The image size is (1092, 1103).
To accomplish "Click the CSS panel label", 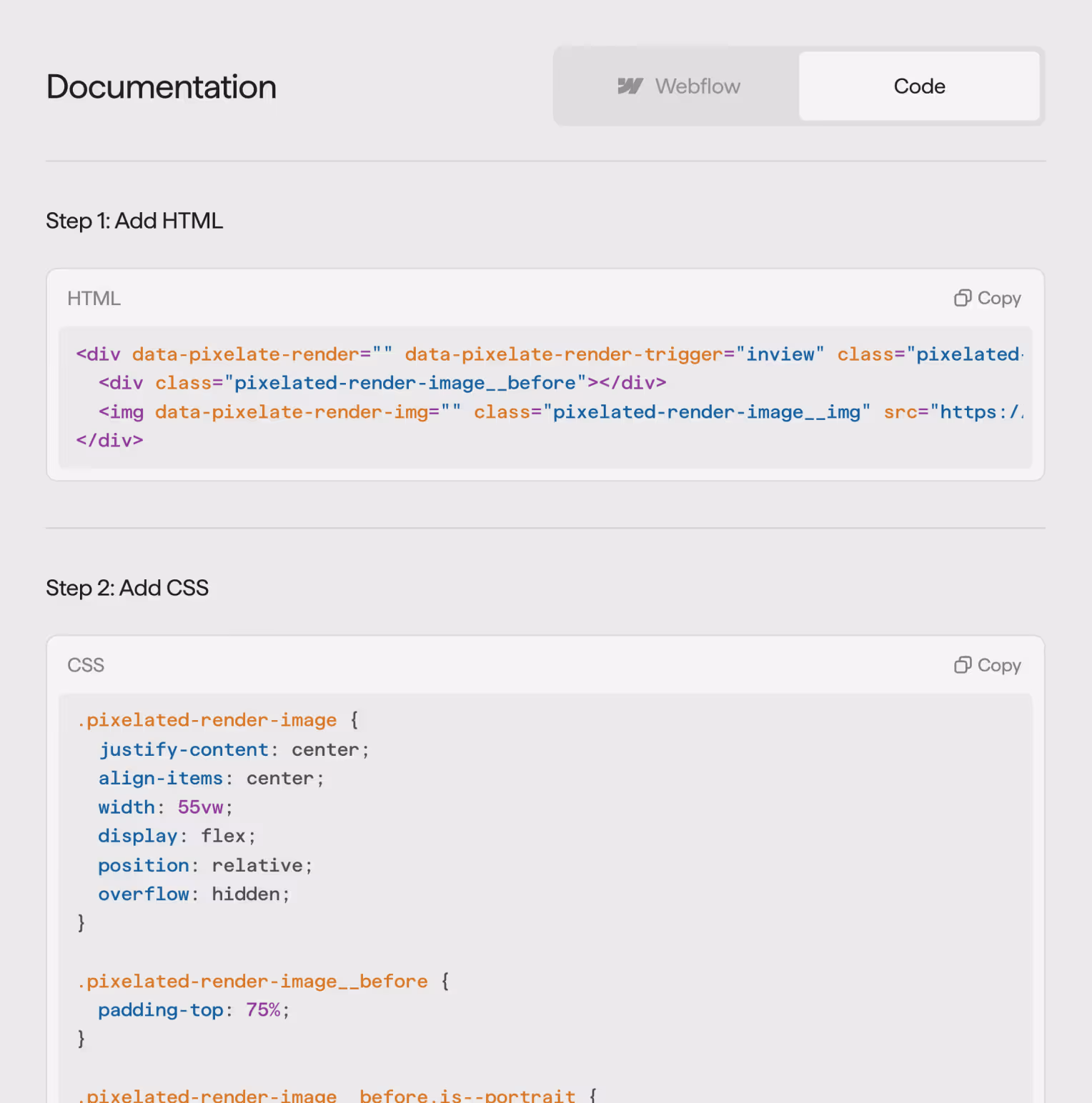I will (86, 665).
